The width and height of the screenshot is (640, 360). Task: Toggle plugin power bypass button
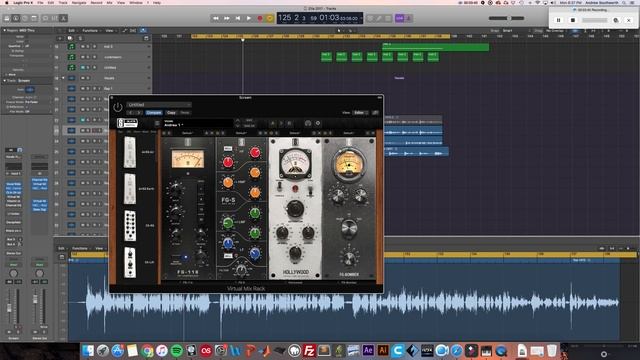click(118, 107)
